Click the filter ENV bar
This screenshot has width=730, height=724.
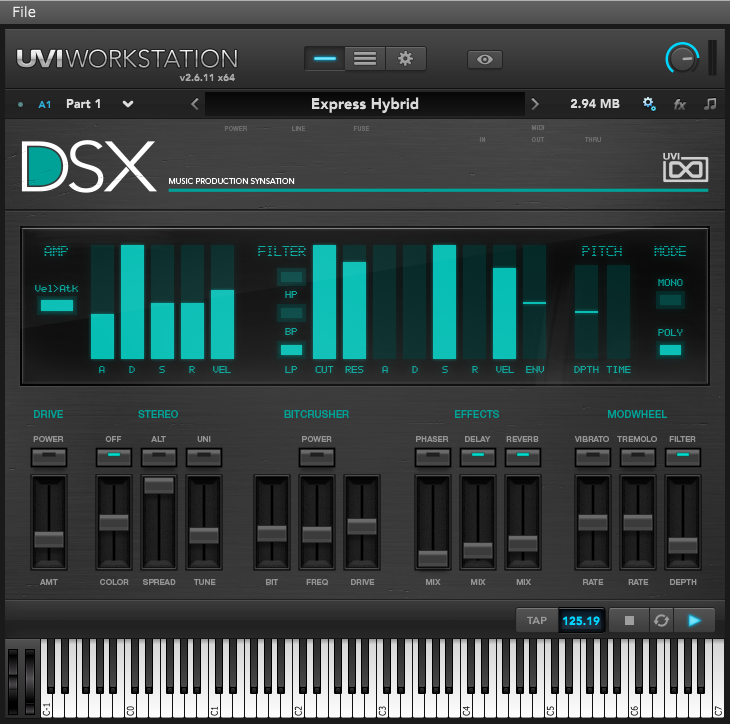pos(534,302)
